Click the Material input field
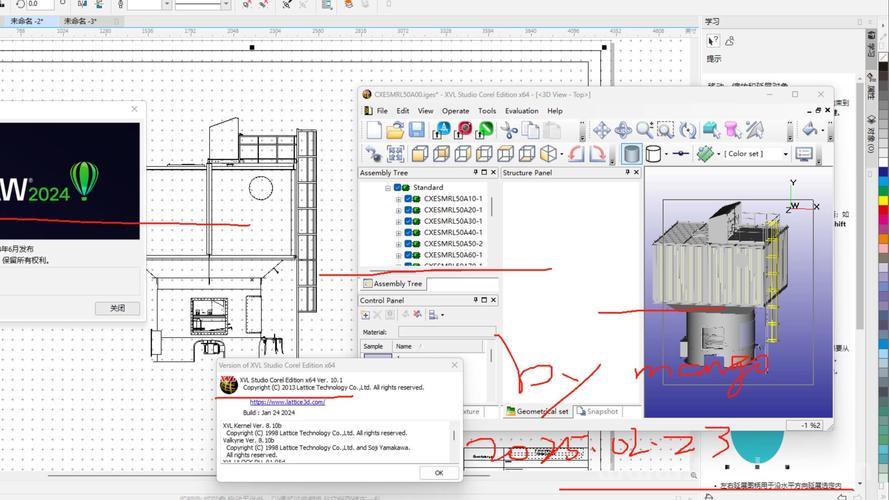 point(446,332)
